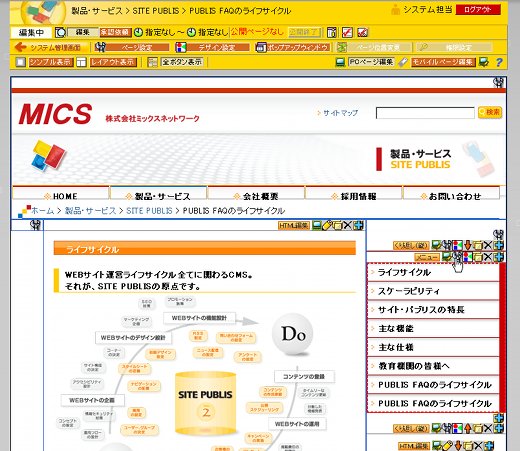Click the 承認依頼 button

pyautogui.click(x=115, y=32)
